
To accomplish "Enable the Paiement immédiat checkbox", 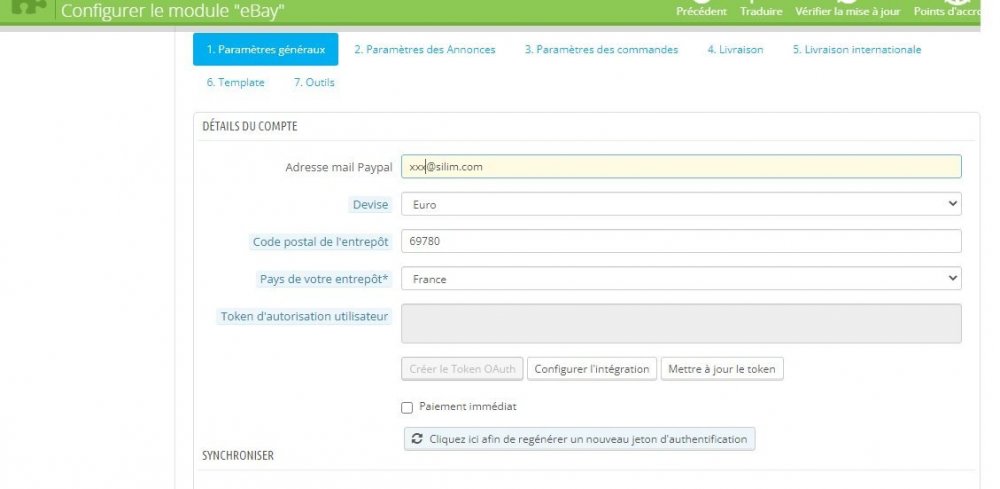I will click(x=407, y=407).
